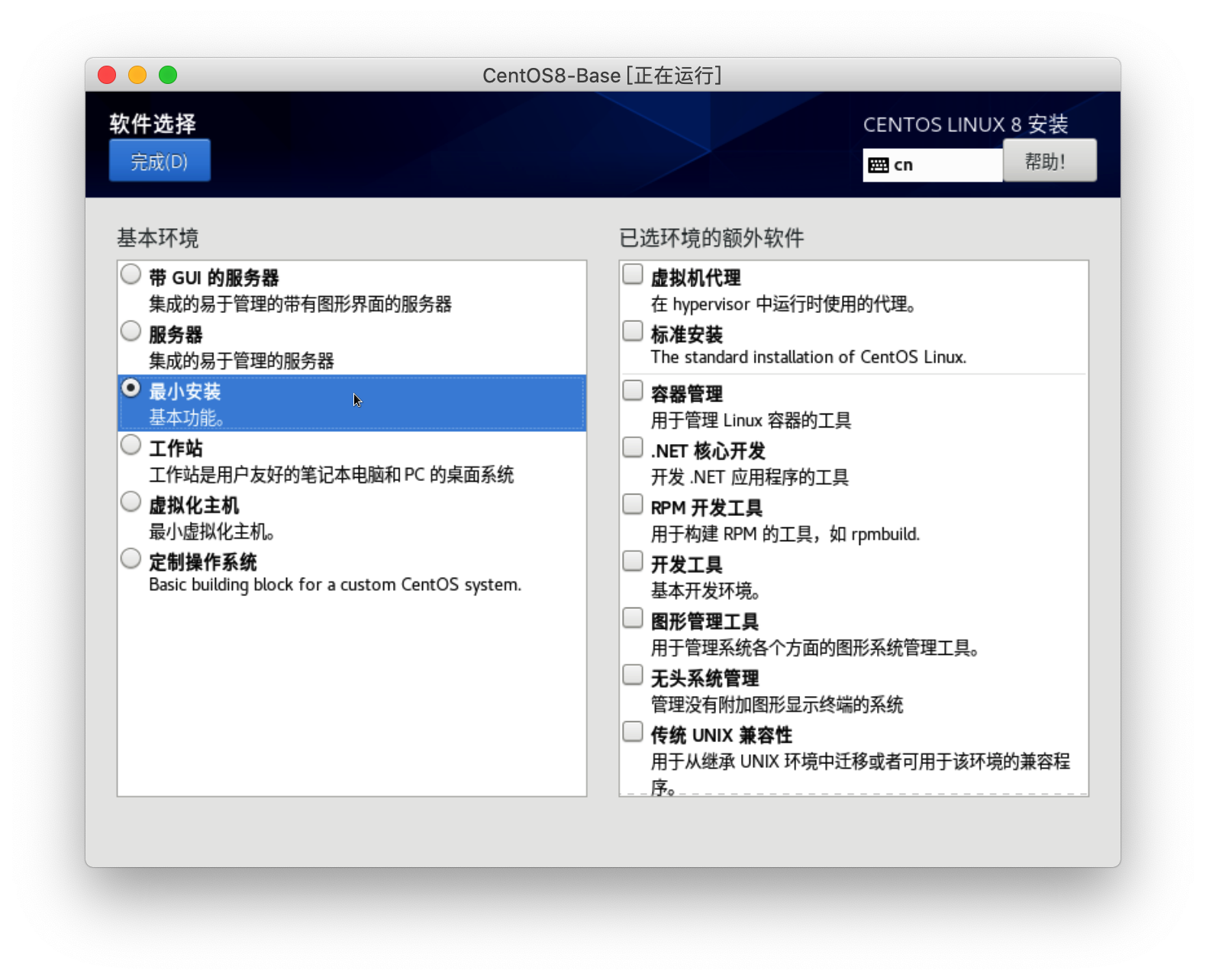Viewport: 1206px width, 980px height.
Task: Click the 完成(D) done button
Action: 160,161
